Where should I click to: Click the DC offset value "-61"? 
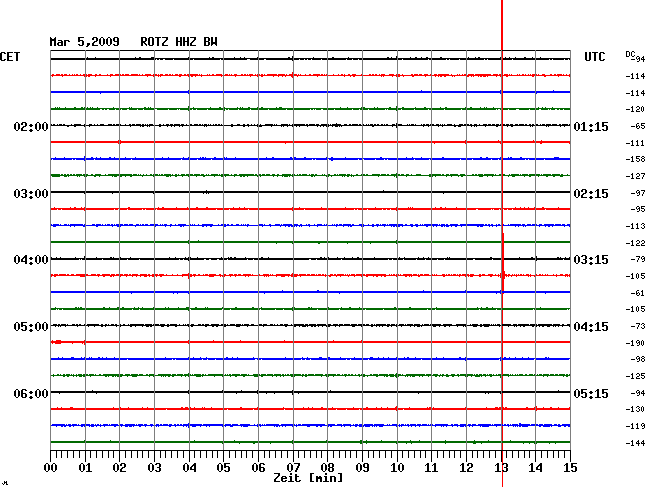pyautogui.click(x=638, y=293)
